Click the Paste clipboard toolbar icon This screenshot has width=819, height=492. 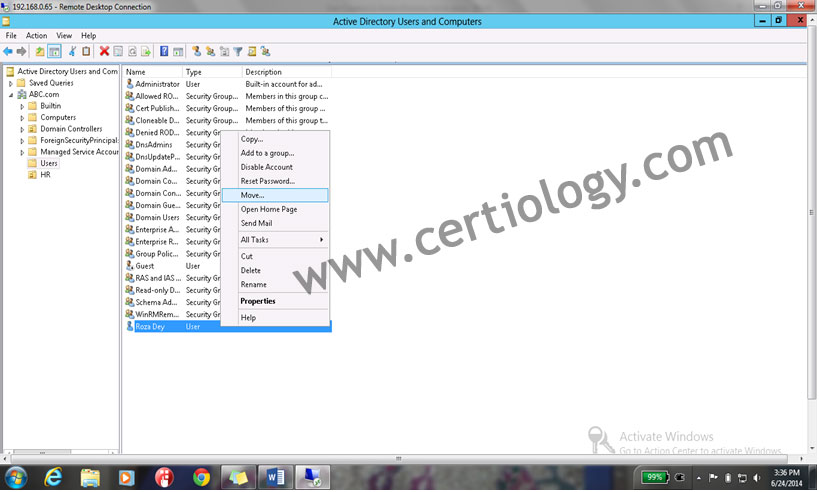click(x=86, y=51)
